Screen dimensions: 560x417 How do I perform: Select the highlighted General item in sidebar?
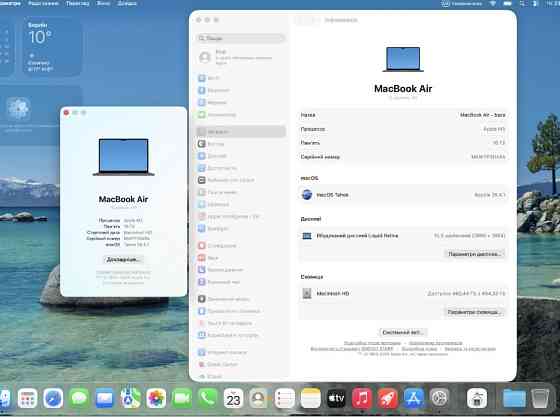(x=241, y=132)
